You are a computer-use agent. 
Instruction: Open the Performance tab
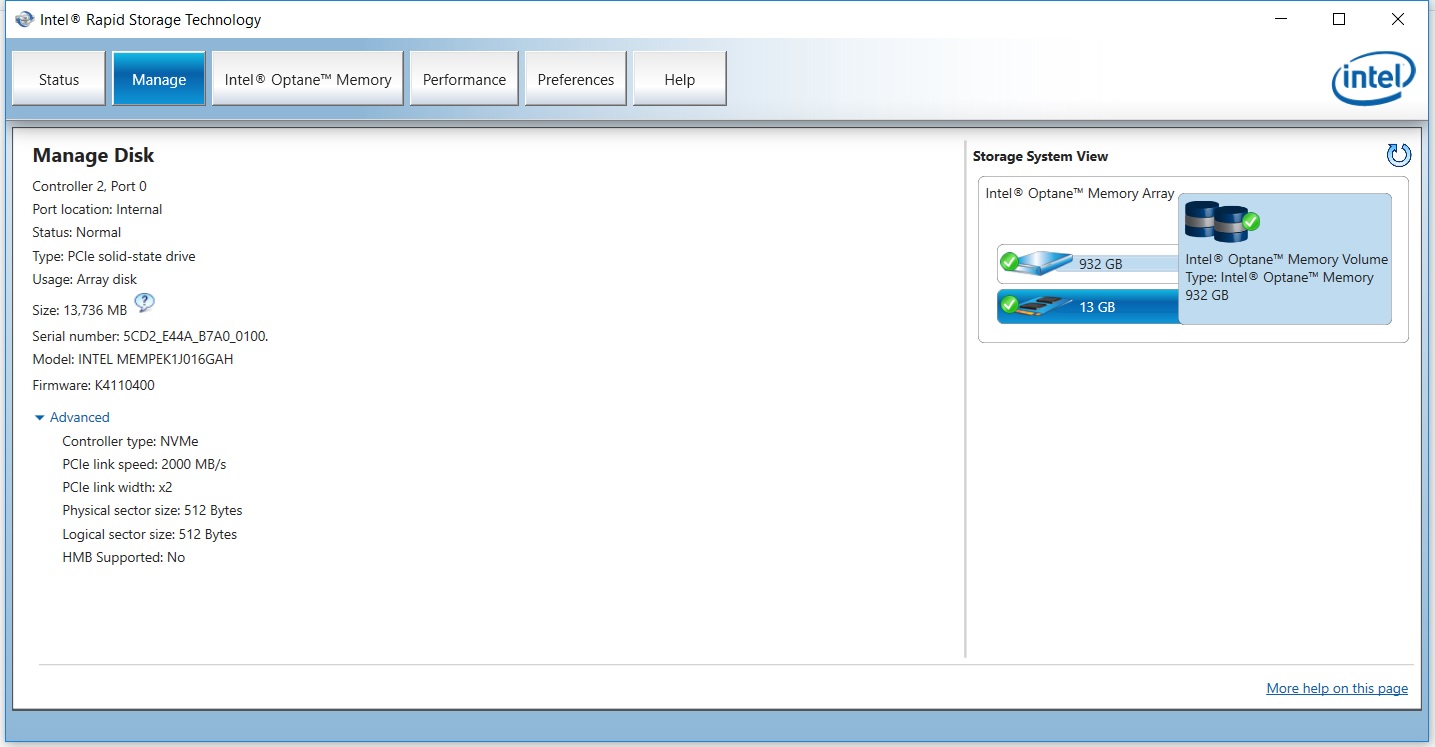464,79
